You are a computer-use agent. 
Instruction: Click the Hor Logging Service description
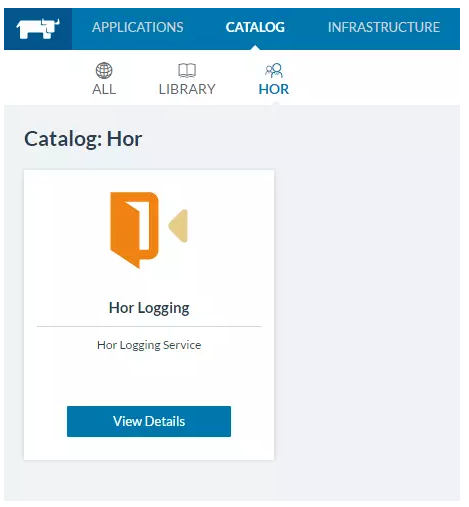pyautogui.click(x=149, y=345)
